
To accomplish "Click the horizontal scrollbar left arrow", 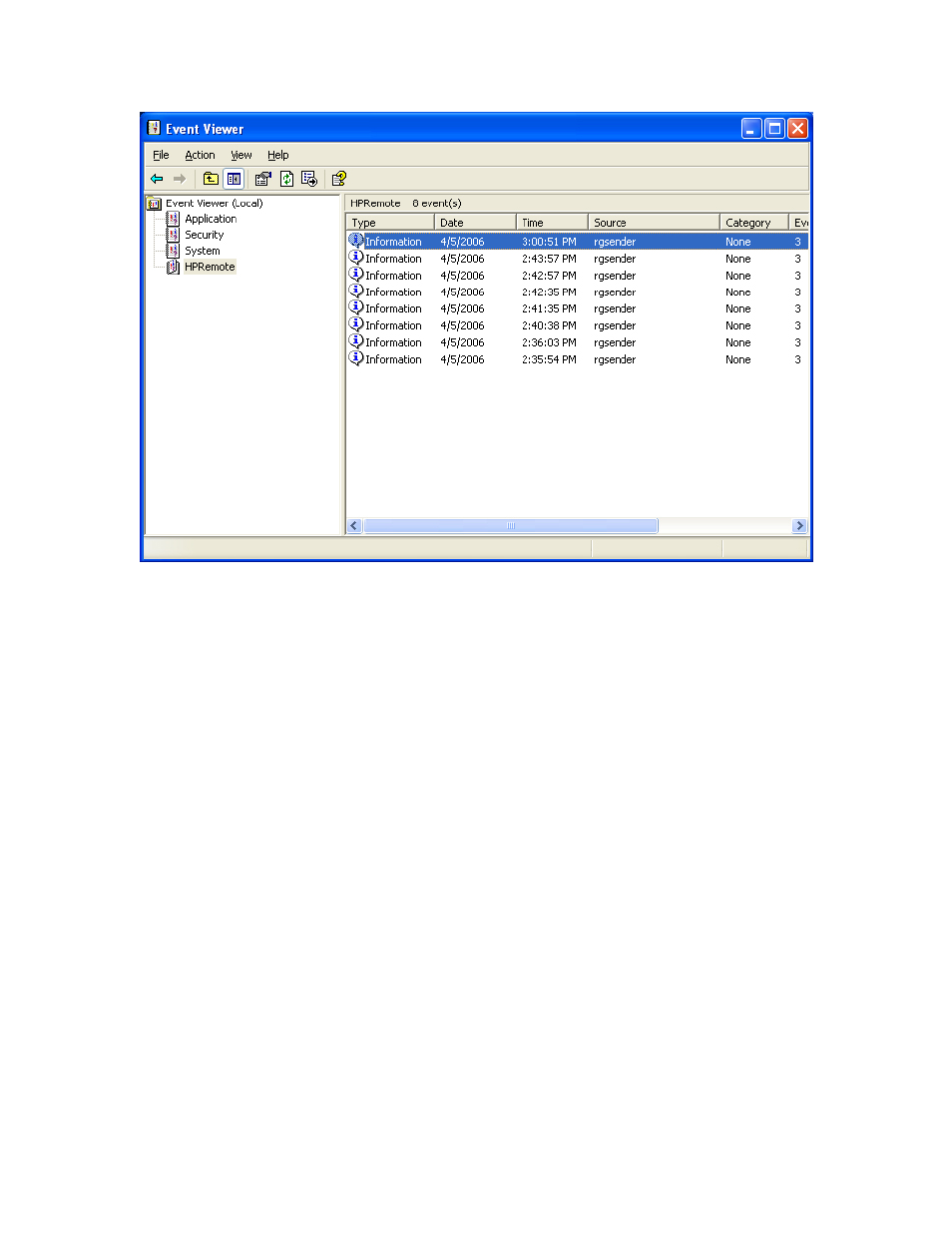I will click(354, 526).
